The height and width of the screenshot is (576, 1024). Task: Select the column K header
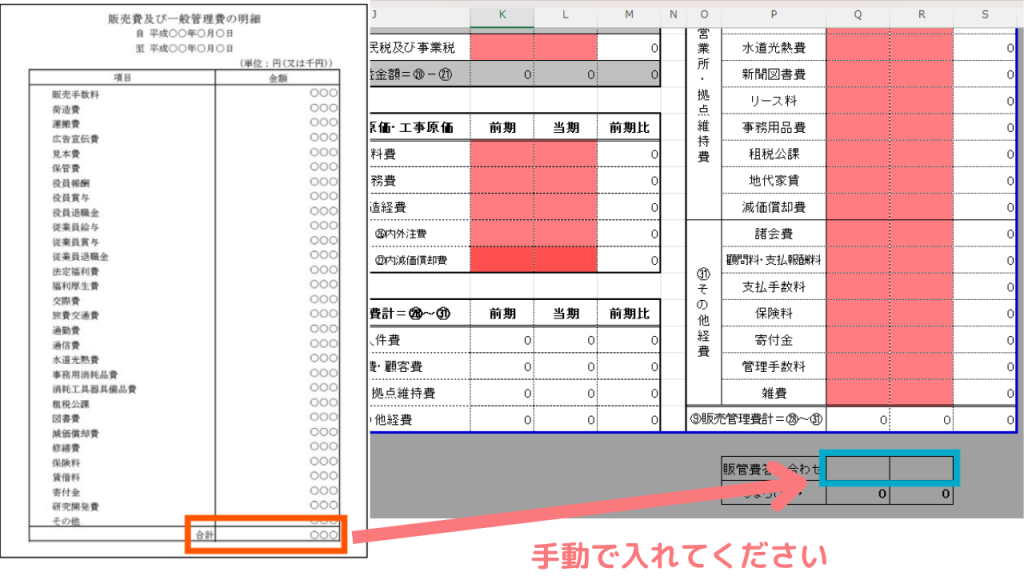tap(501, 15)
